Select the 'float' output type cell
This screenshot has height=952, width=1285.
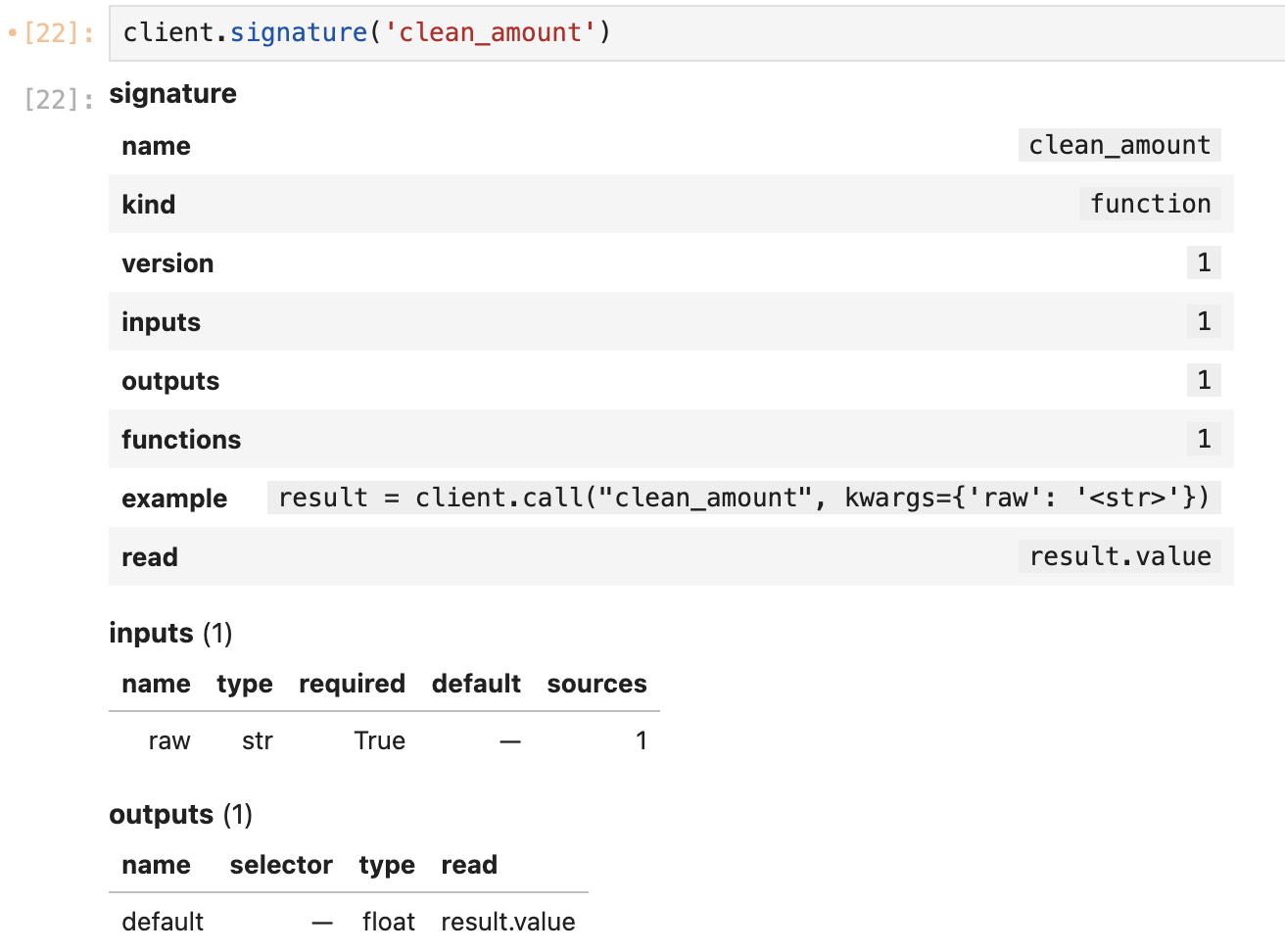coord(389,922)
